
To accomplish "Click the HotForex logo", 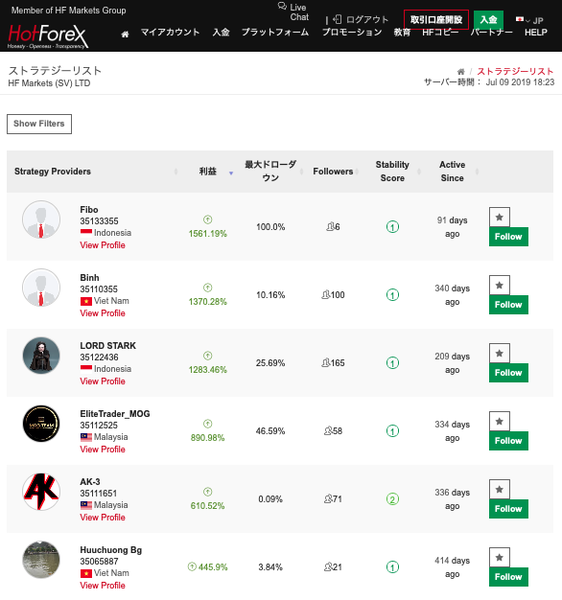I will (48, 37).
